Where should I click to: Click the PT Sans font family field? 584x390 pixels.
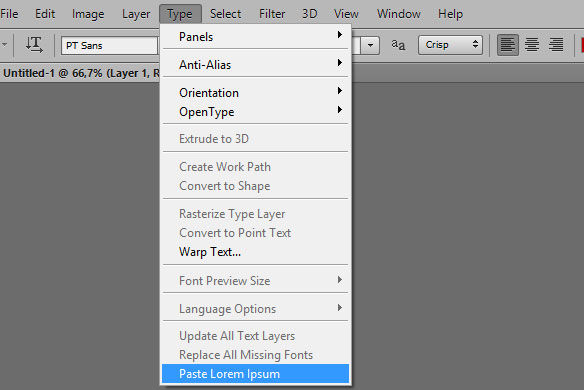pyautogui.click(x=110, y=45)
